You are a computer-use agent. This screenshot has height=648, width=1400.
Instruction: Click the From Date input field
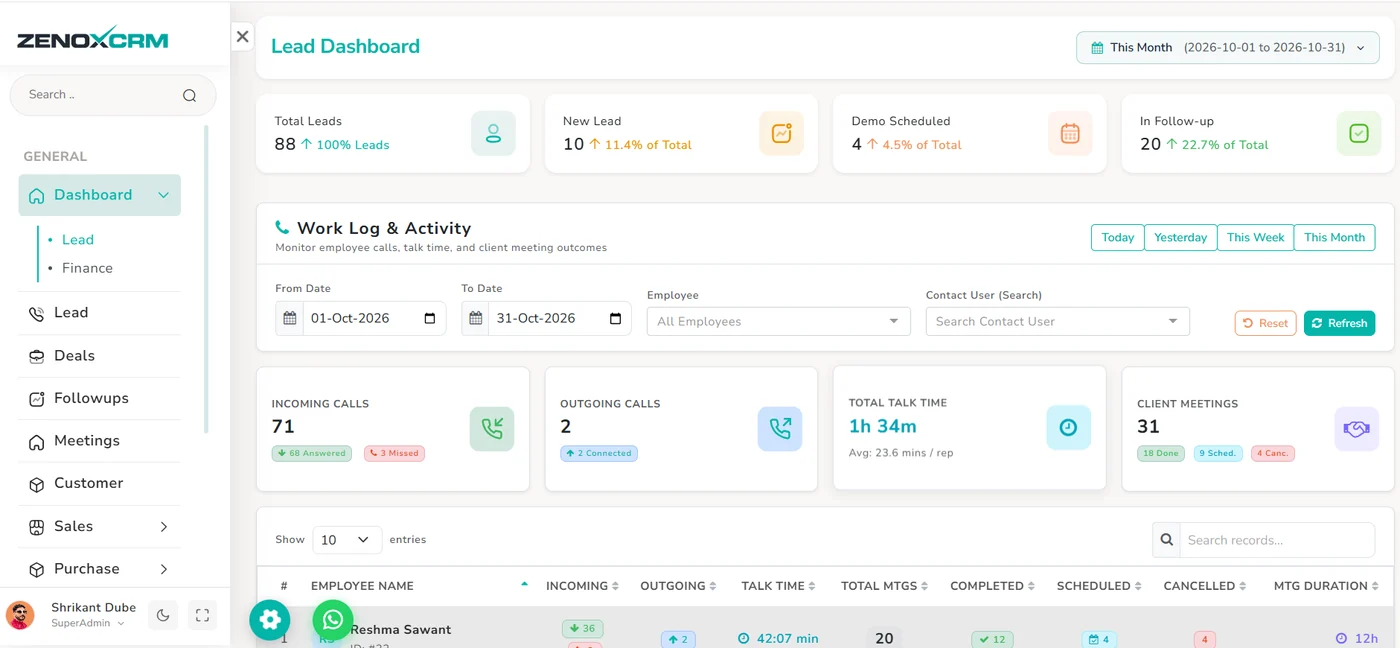click(374, 318)
